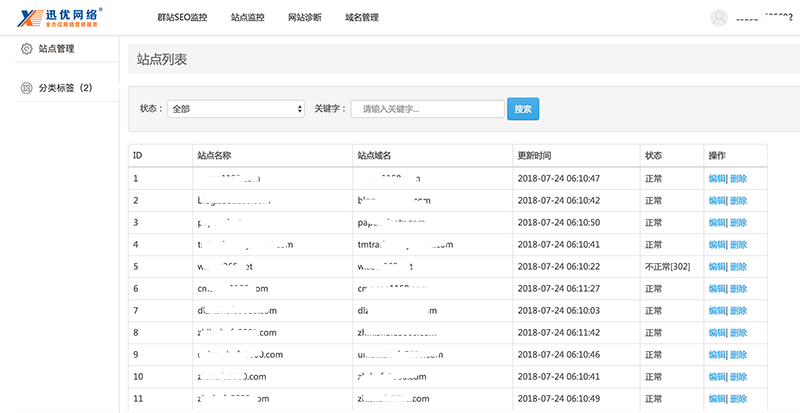This screenshot has width=800, height=413.
Task: Click 编辑 for site ID 11
Action: pos(716,398)
